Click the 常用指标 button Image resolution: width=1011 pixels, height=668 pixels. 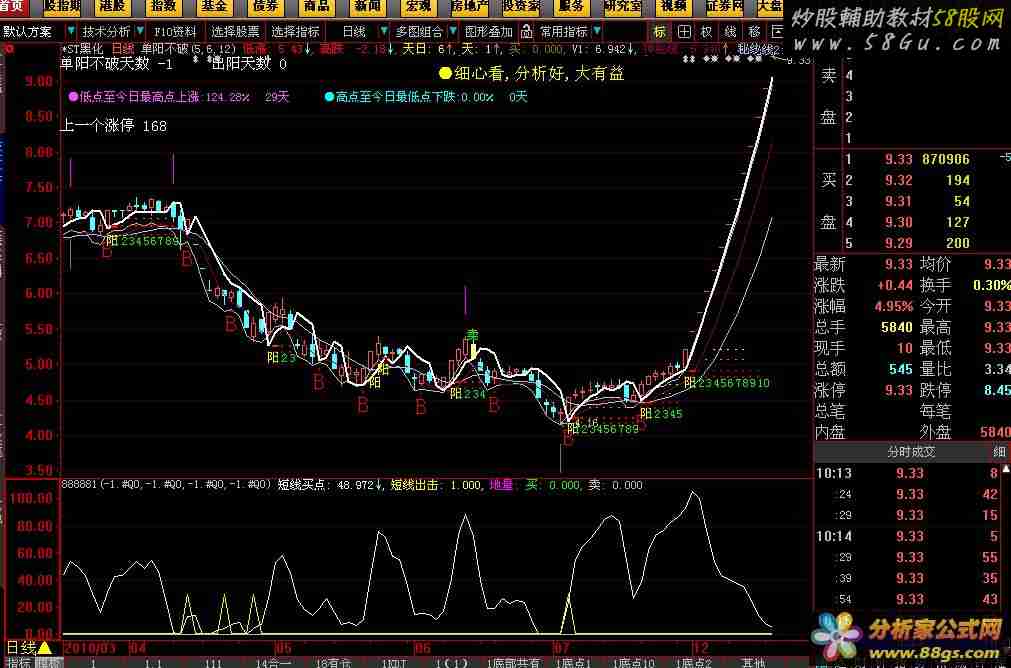[564, 32]
